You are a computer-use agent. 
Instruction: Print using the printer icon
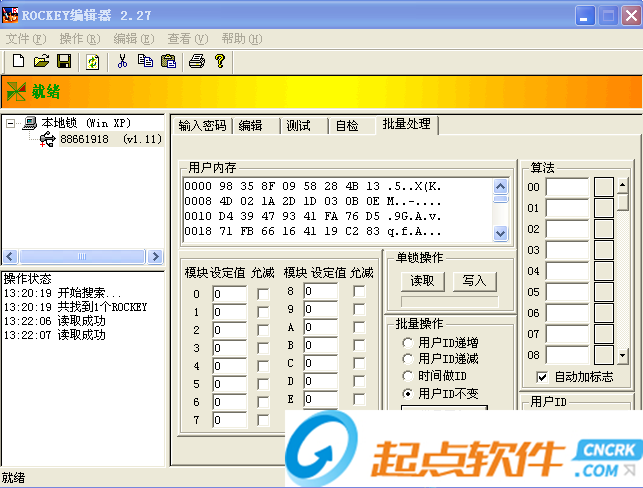point(197,62)
